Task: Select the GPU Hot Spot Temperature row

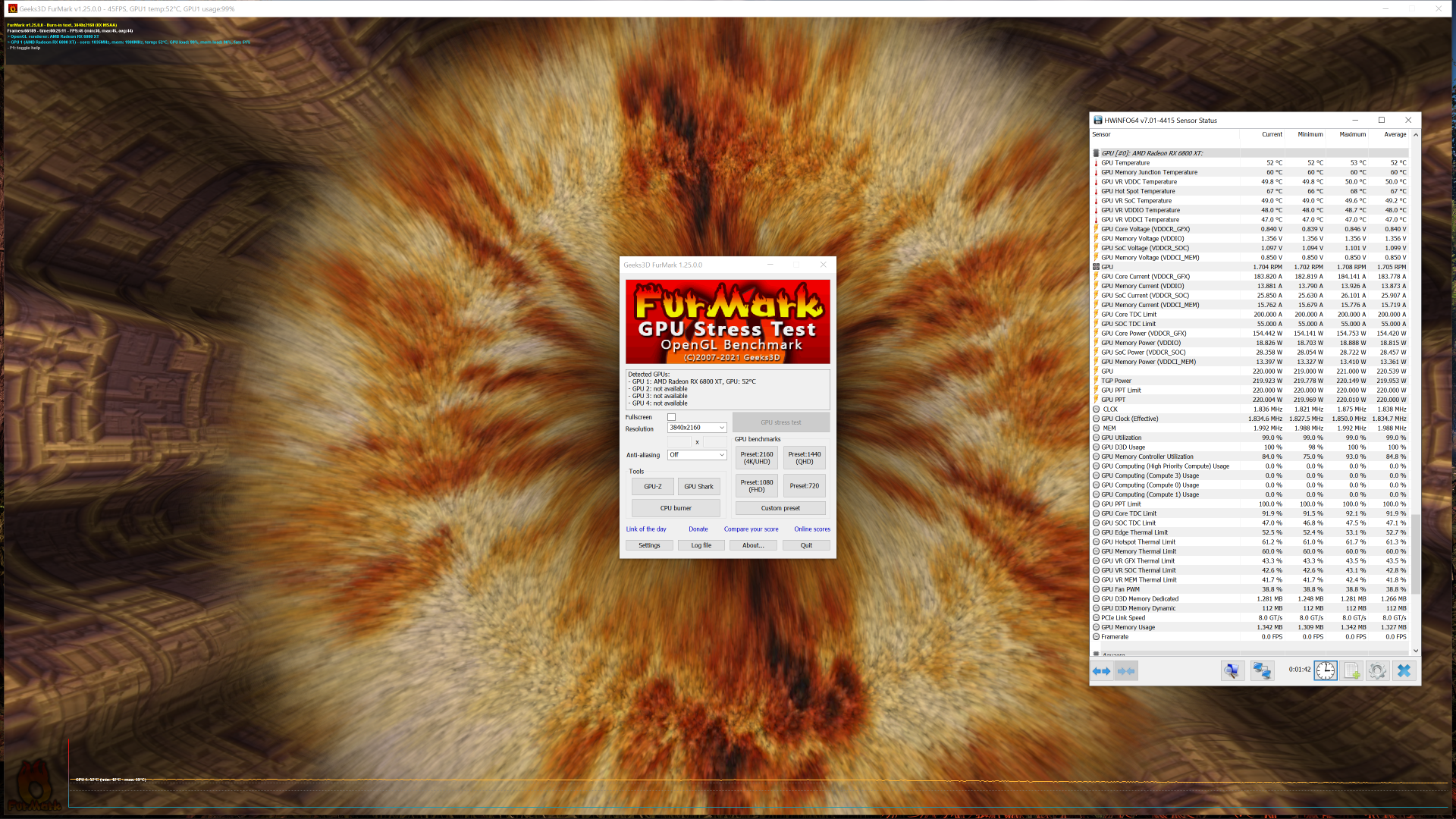Action: (x=1137, y=191)
